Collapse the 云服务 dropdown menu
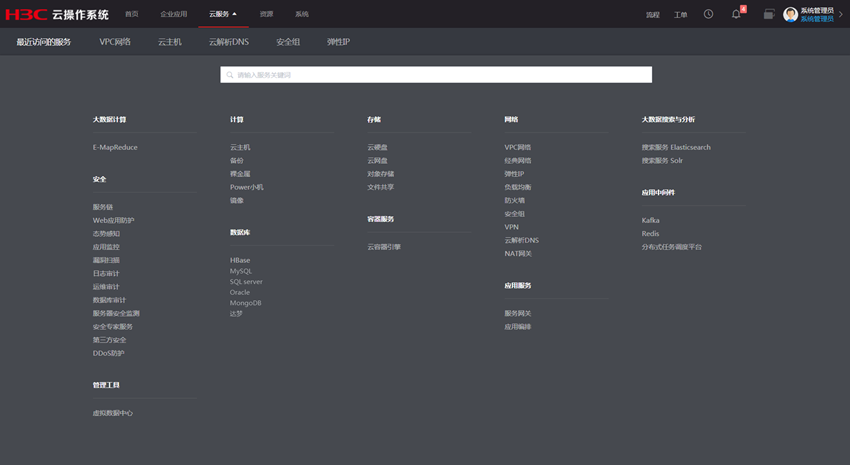Viewport: 850px width, 465px height. (x=223, y=14)
